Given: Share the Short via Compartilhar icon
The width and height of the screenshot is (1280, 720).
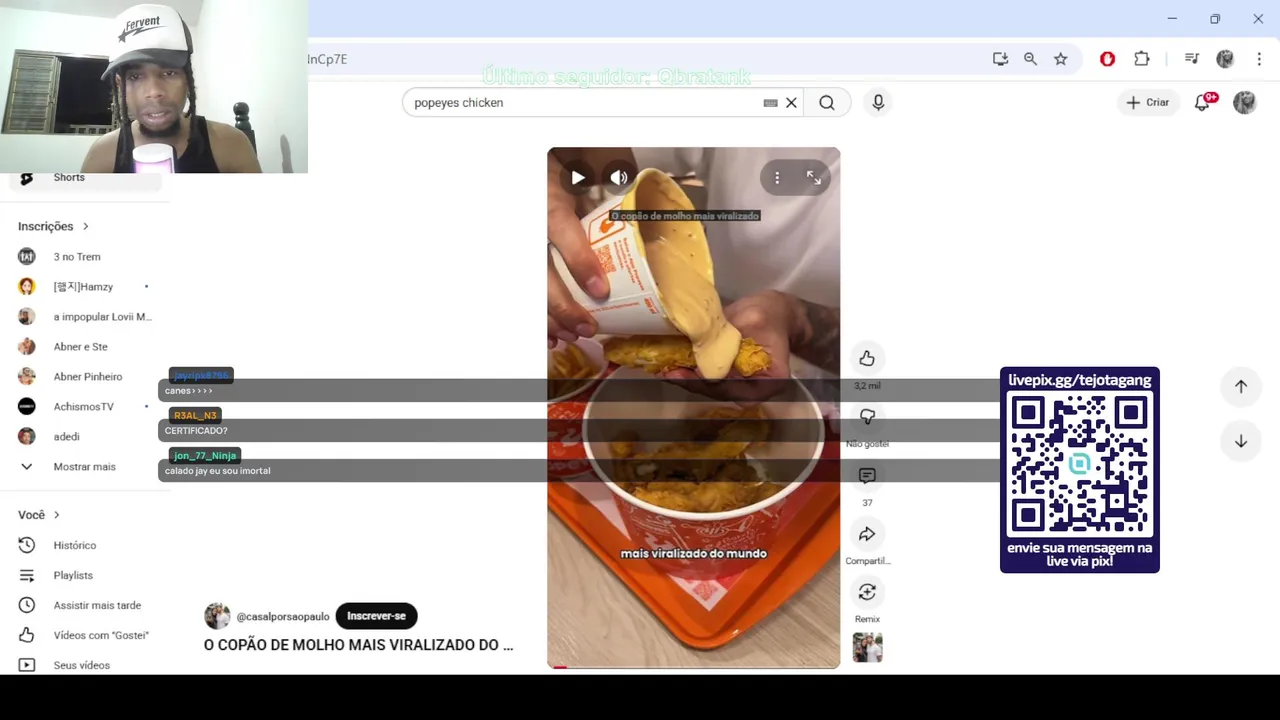Looking at the screenshot, I should coord(867,534).
